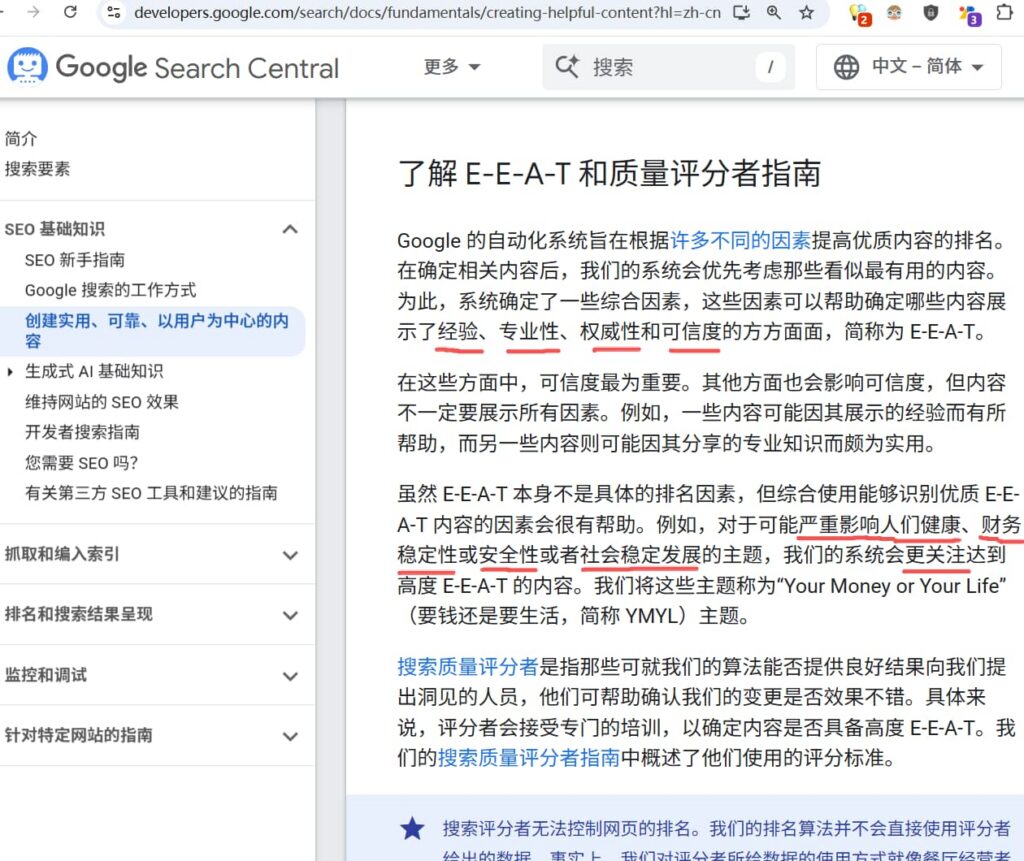The width and height of the screenshot is (1024, 861).
Task: Reload the page with refresh icon
Action: tap(71, 12)
